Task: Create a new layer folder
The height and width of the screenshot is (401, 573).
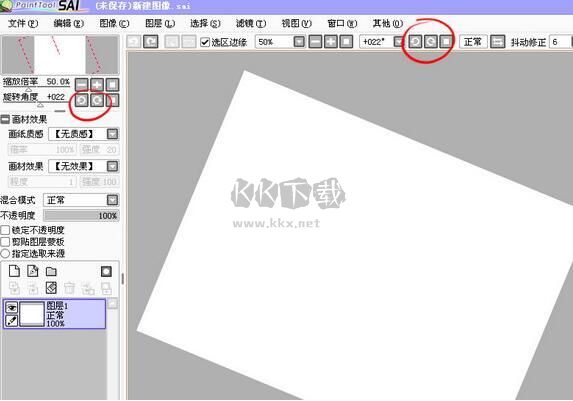Action: pyautogui.click(x=51, y=271)
